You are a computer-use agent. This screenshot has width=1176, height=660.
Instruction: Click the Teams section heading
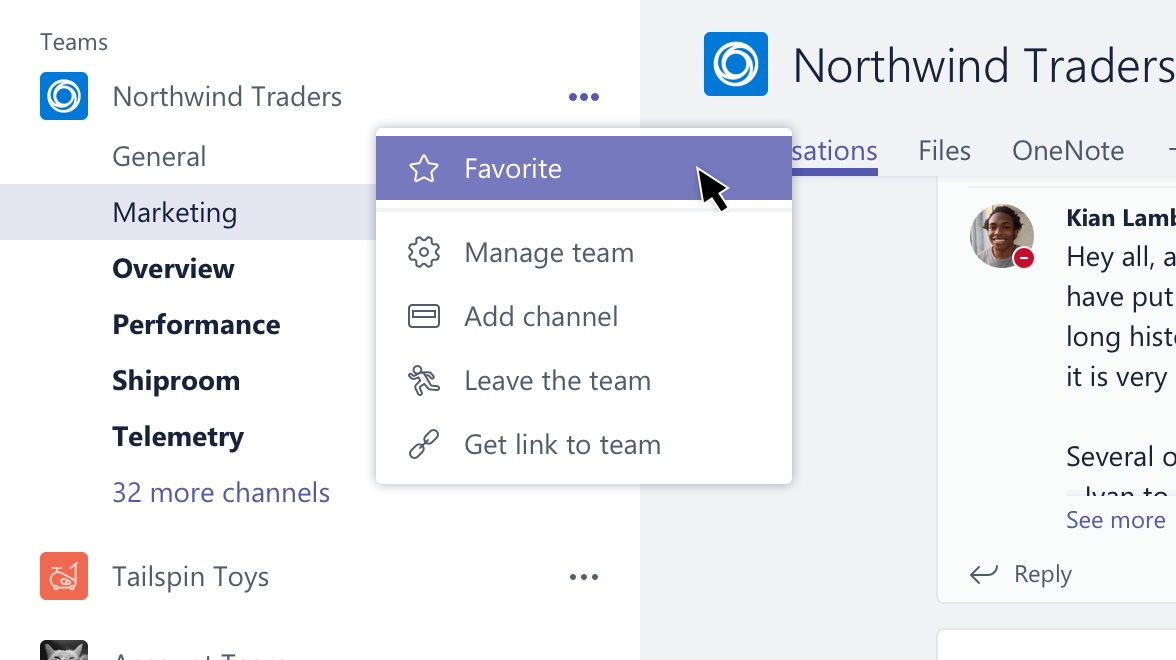point(74,42)
